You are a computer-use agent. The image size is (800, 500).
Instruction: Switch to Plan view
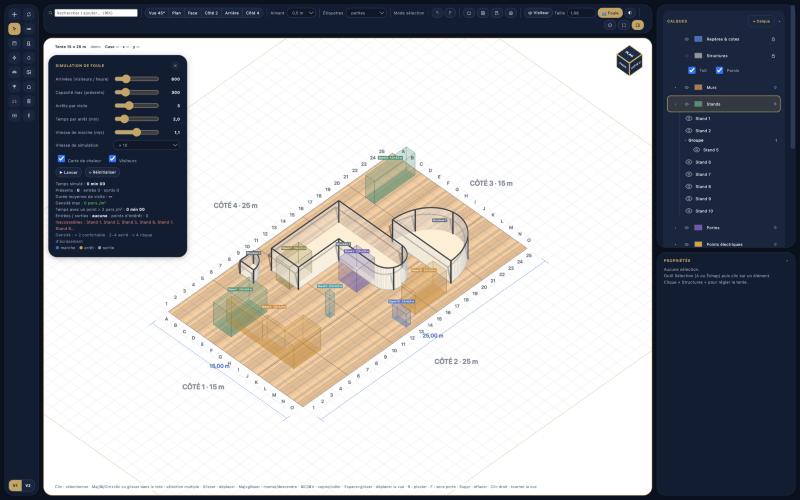tap(177, 13)
